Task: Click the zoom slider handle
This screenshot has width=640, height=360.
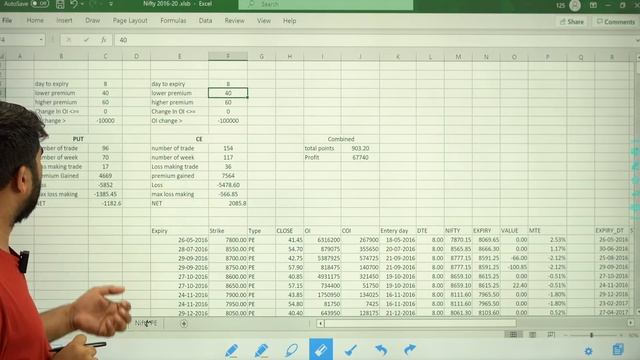Action: click(x=591, y=335)
